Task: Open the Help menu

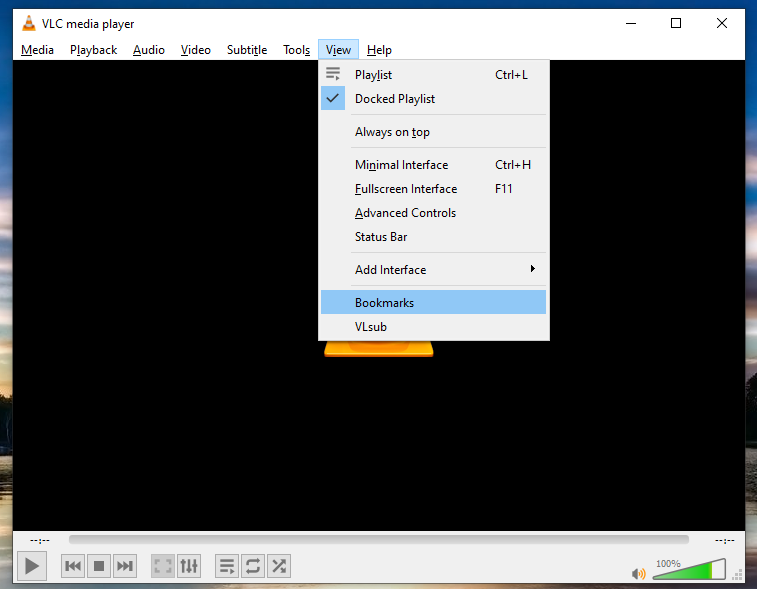Action: tap(379, 50)
